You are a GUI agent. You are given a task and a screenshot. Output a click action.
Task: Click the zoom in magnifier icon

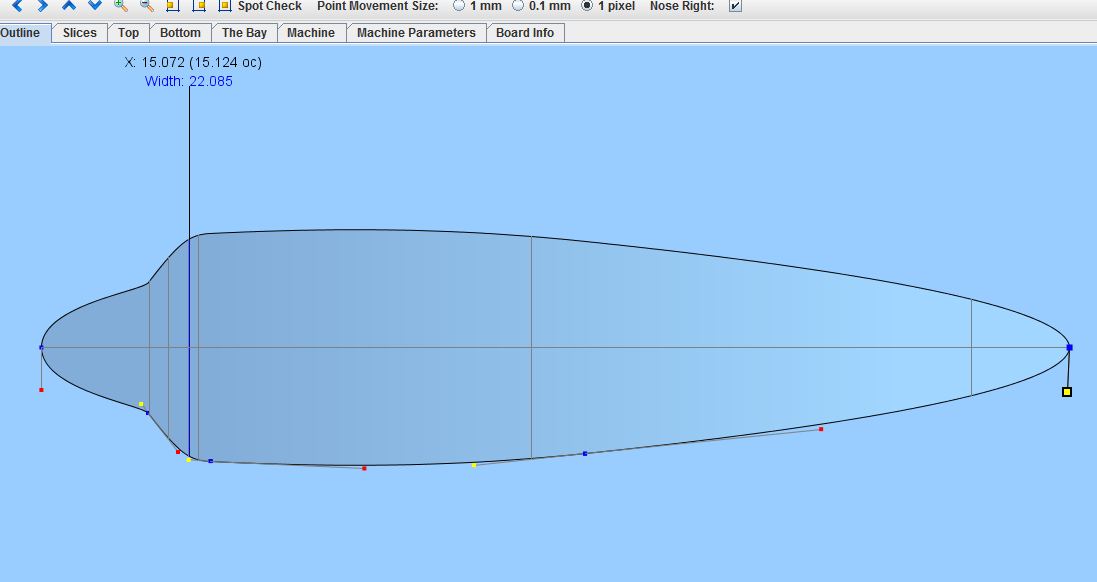click(x=121, y=5)
